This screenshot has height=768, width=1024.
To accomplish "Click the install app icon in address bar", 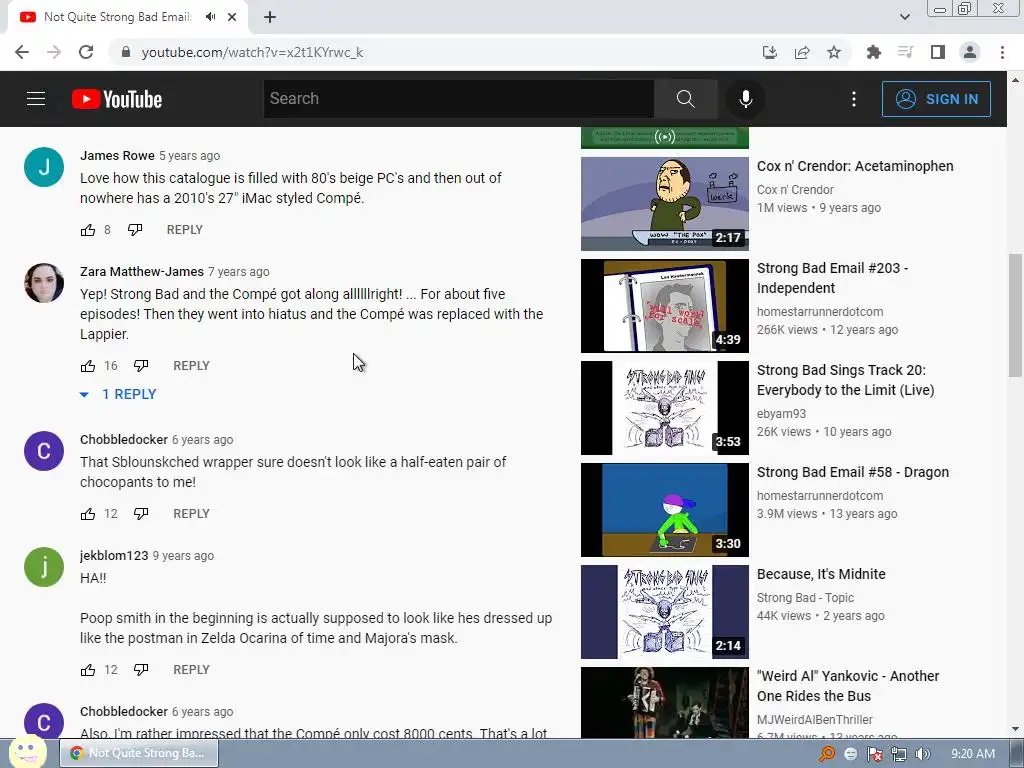I will 770,52.
